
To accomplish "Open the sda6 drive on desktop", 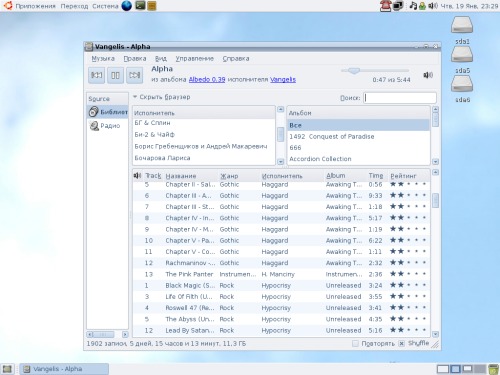I will click(x=462, y=88).
